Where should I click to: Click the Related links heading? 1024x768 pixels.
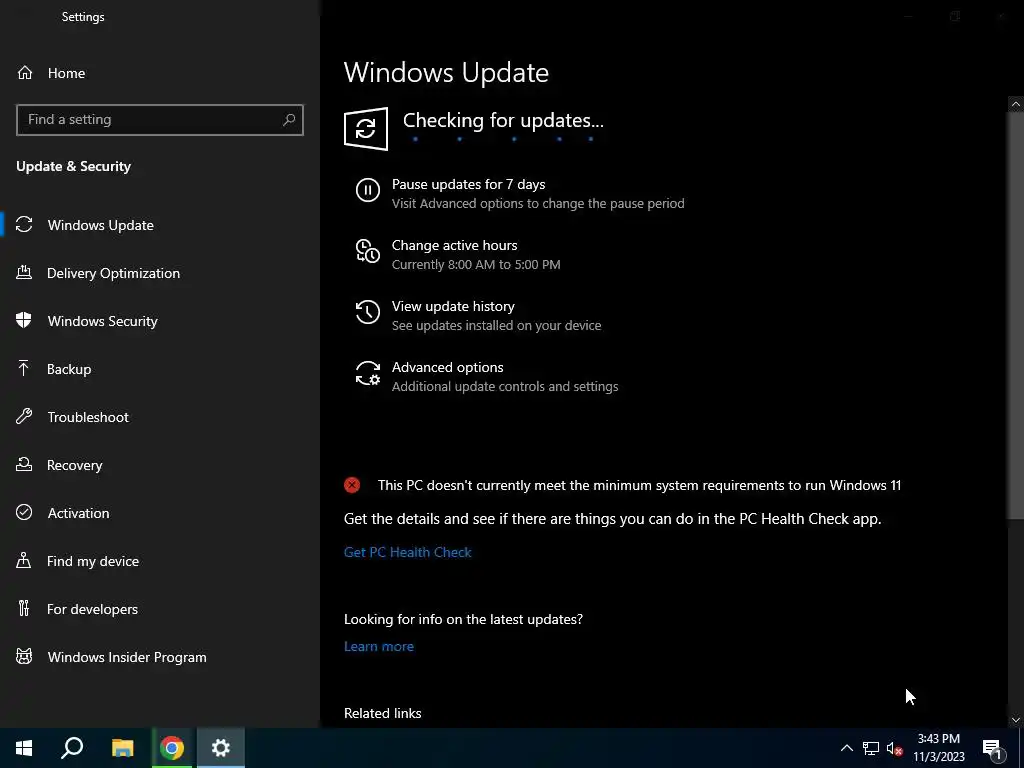(x=383, y=713)
